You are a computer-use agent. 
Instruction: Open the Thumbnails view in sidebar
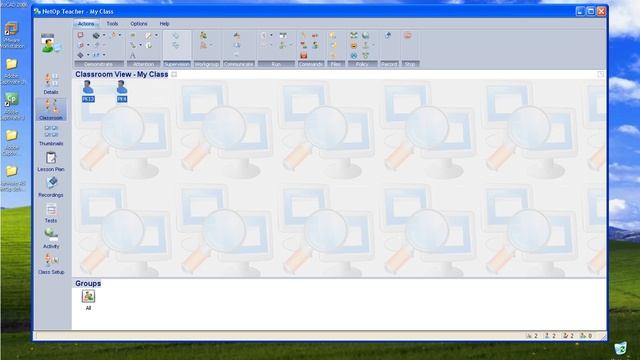pyautogui.click(x=51, y=135)
